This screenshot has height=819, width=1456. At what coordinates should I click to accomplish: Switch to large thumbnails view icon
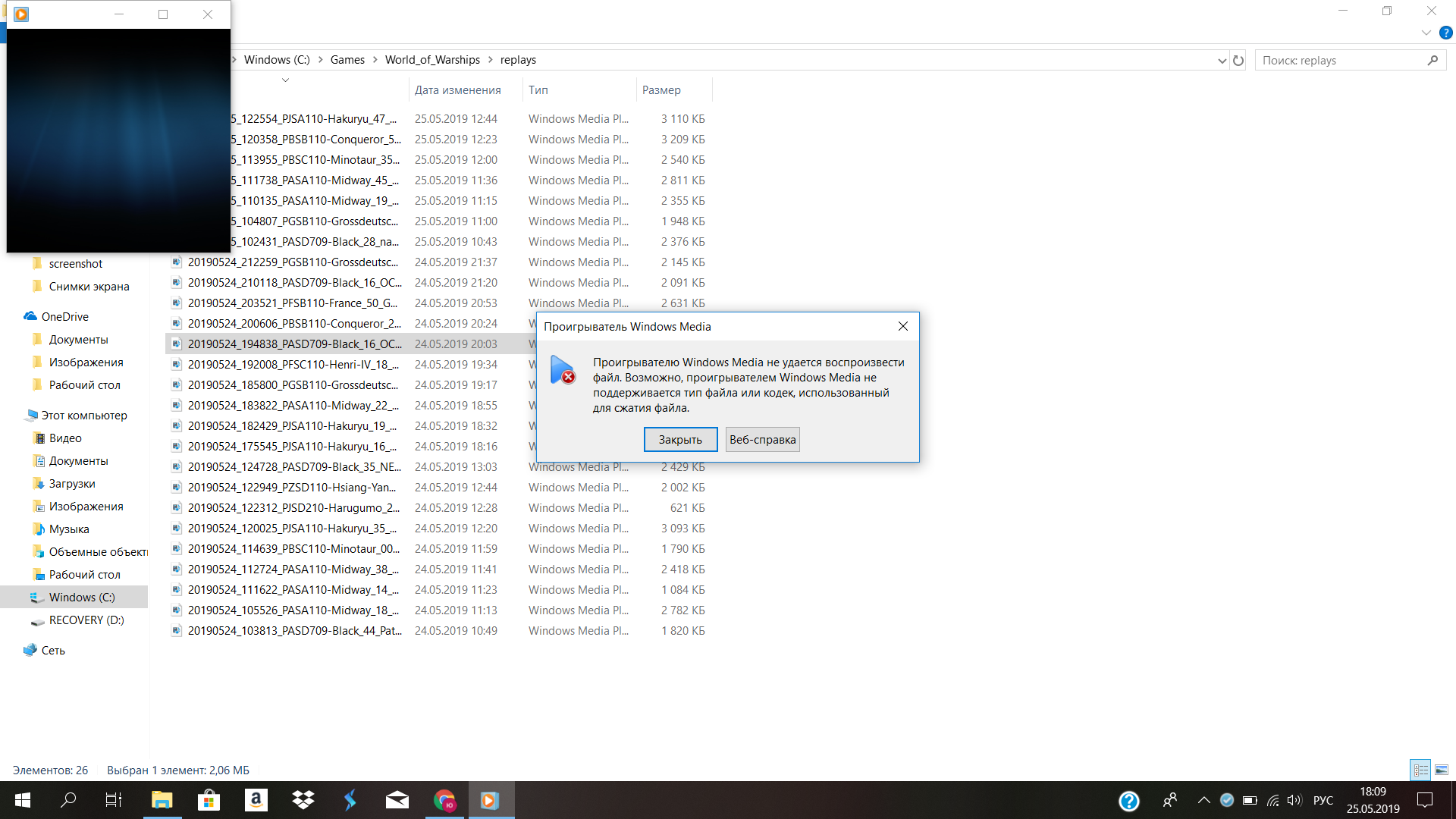[1442, 770]
